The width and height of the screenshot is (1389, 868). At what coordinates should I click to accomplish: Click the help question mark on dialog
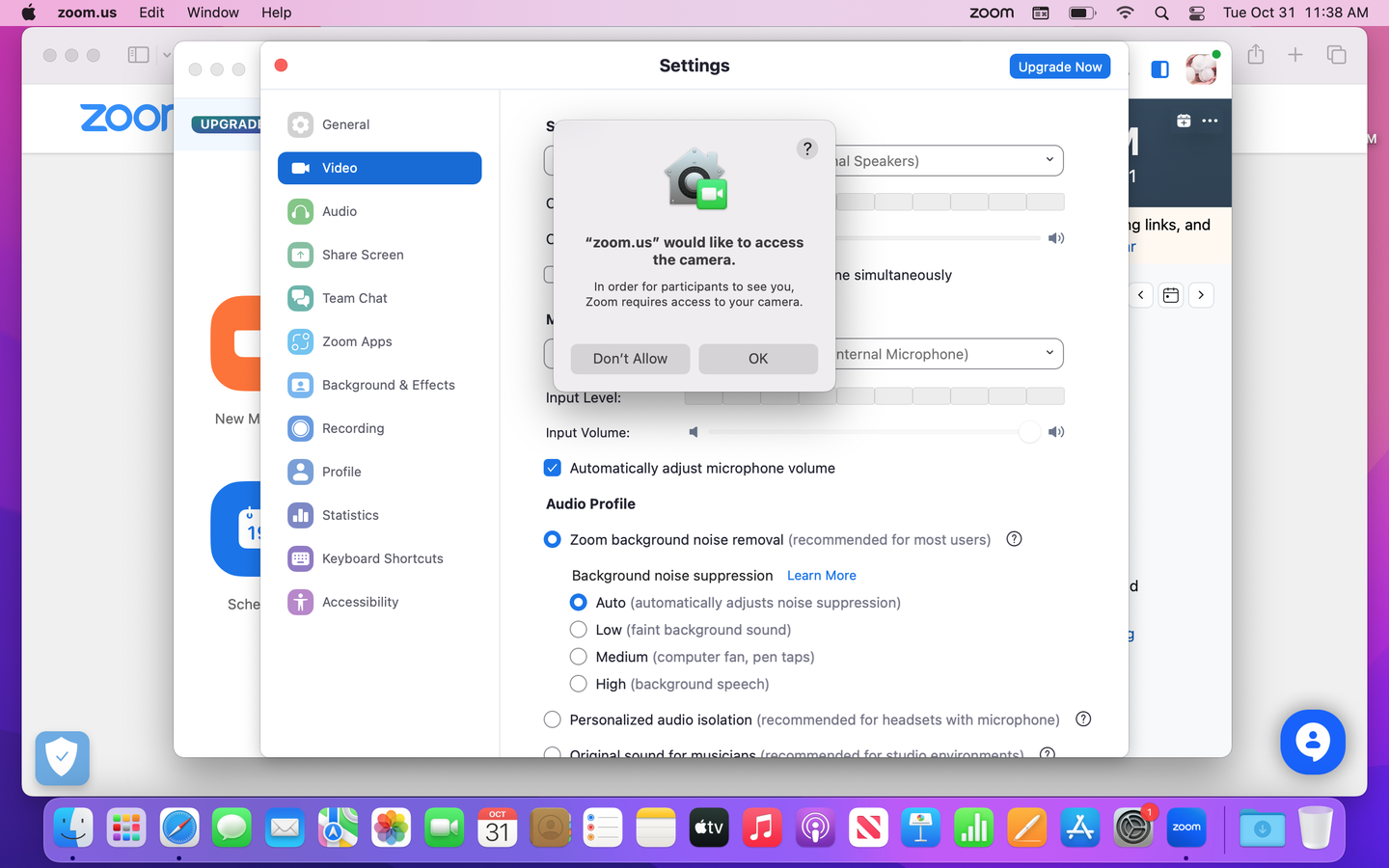coord(807,149)
